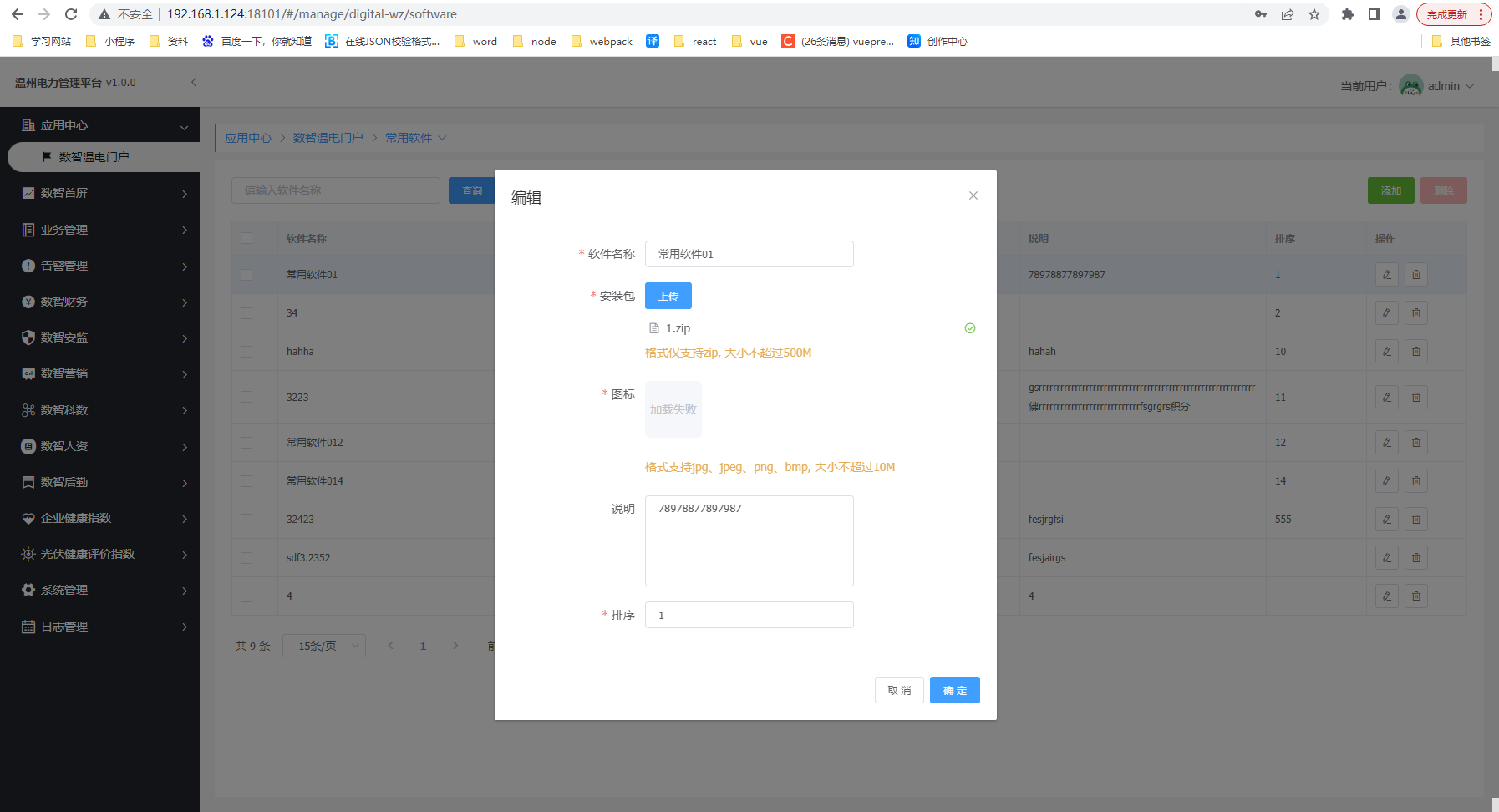The width and height of the screenshot is (1499, 812).
Task: Click trash icon for hahha row
Action: [1416, 352]
